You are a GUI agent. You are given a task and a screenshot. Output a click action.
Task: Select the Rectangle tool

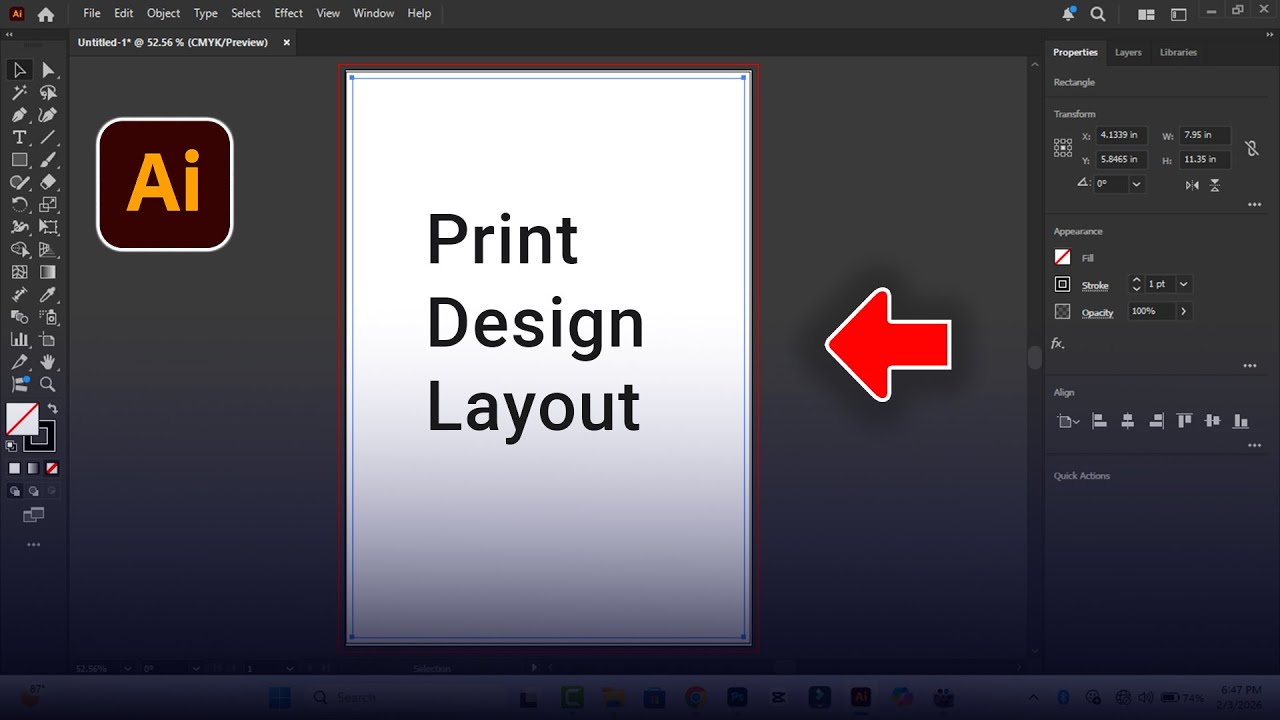(x=19, y=160)
